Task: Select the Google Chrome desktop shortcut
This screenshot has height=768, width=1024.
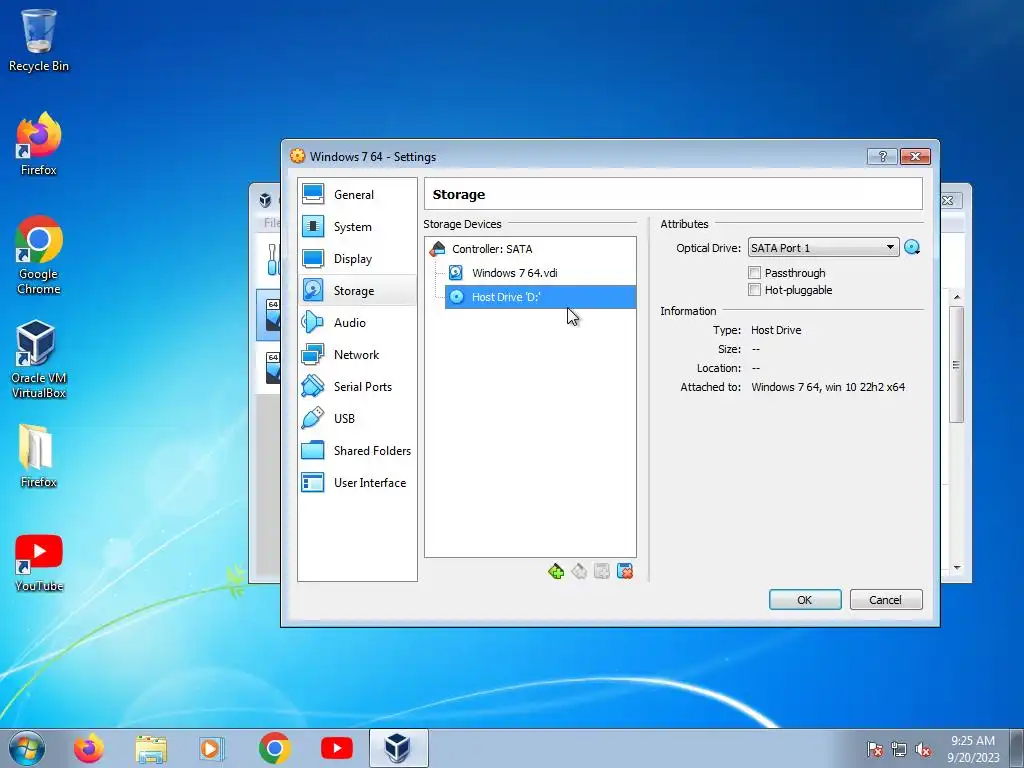Action: pyautogui.click(x=39, y=255)
